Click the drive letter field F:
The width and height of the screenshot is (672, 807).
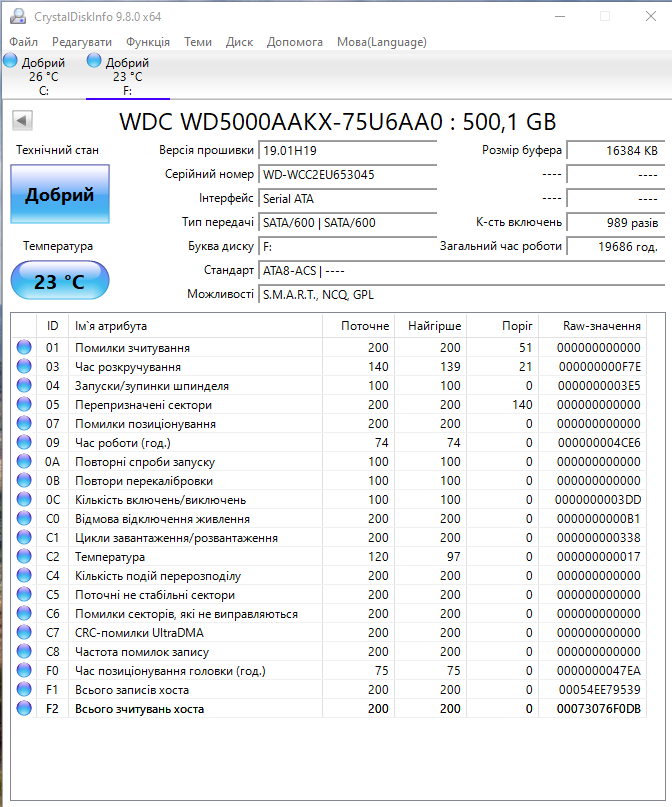pyautogui.click(x=347, y=247)
